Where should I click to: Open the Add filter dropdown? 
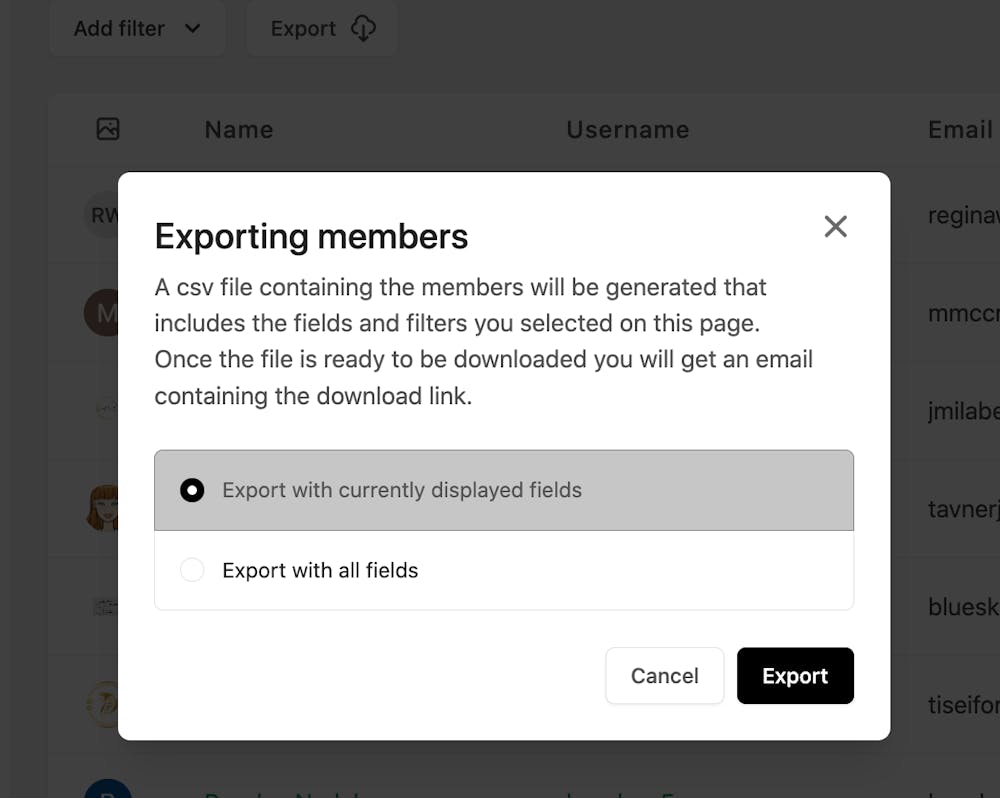[137, 29]
